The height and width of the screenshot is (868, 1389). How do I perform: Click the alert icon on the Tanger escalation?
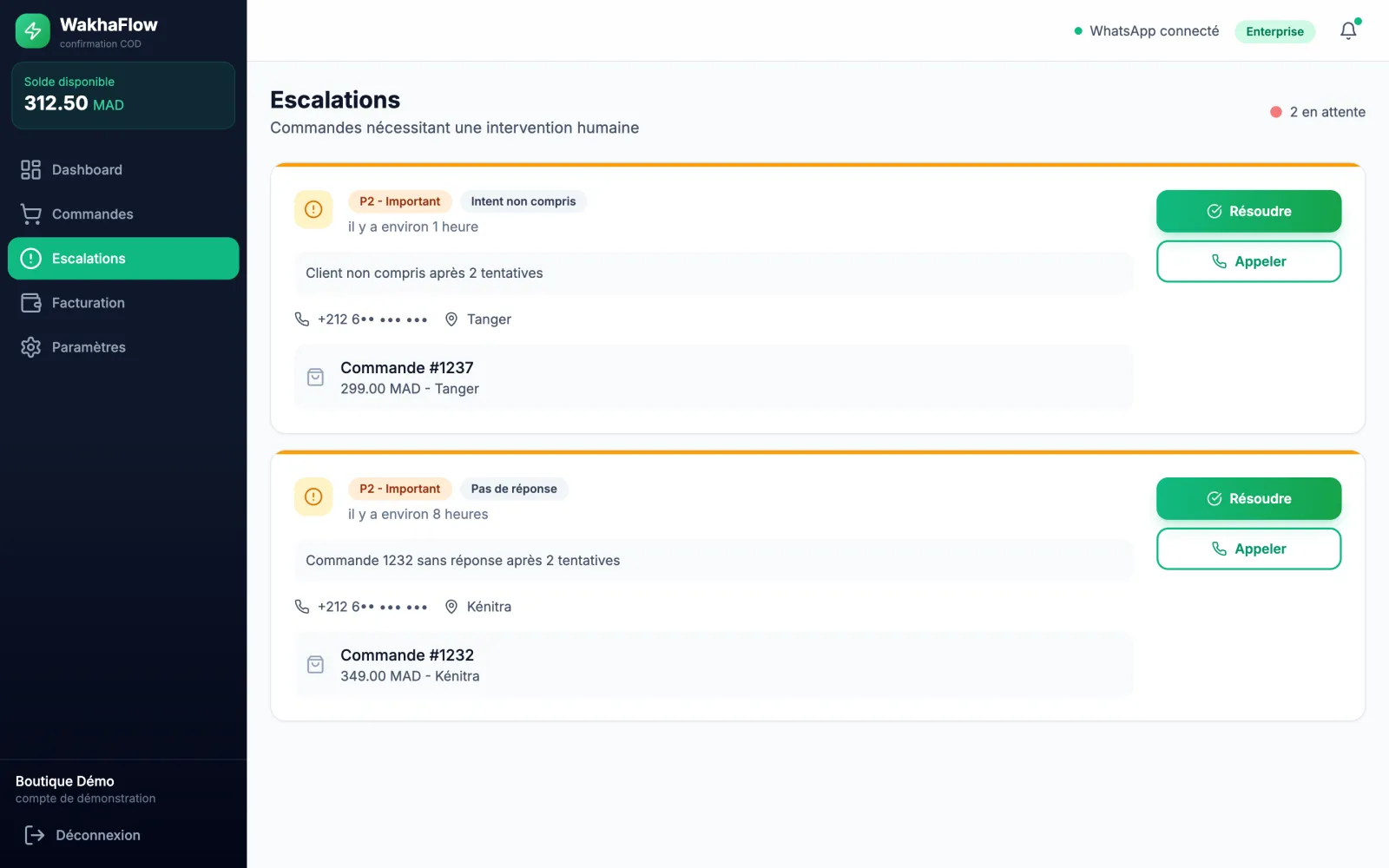click(313, 209)
